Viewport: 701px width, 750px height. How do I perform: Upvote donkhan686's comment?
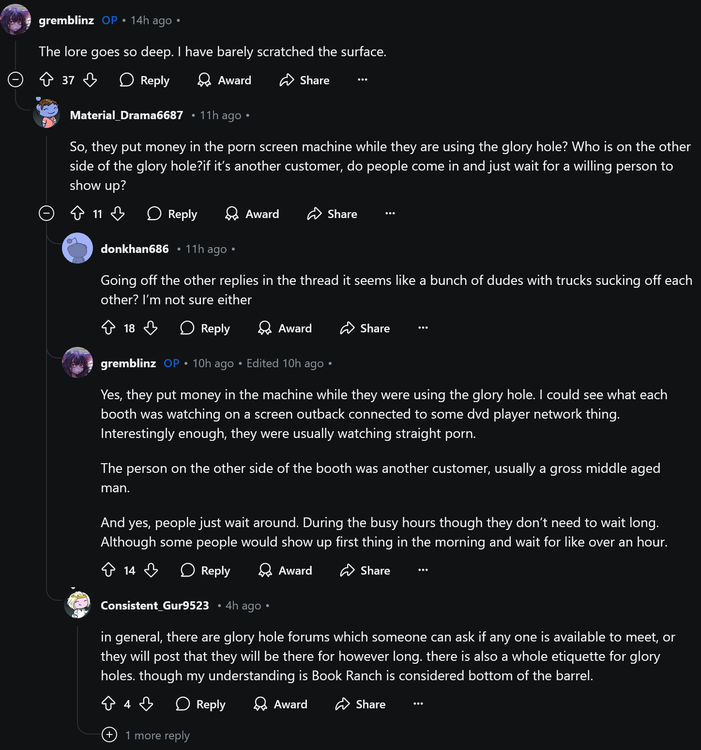[109, 328]
